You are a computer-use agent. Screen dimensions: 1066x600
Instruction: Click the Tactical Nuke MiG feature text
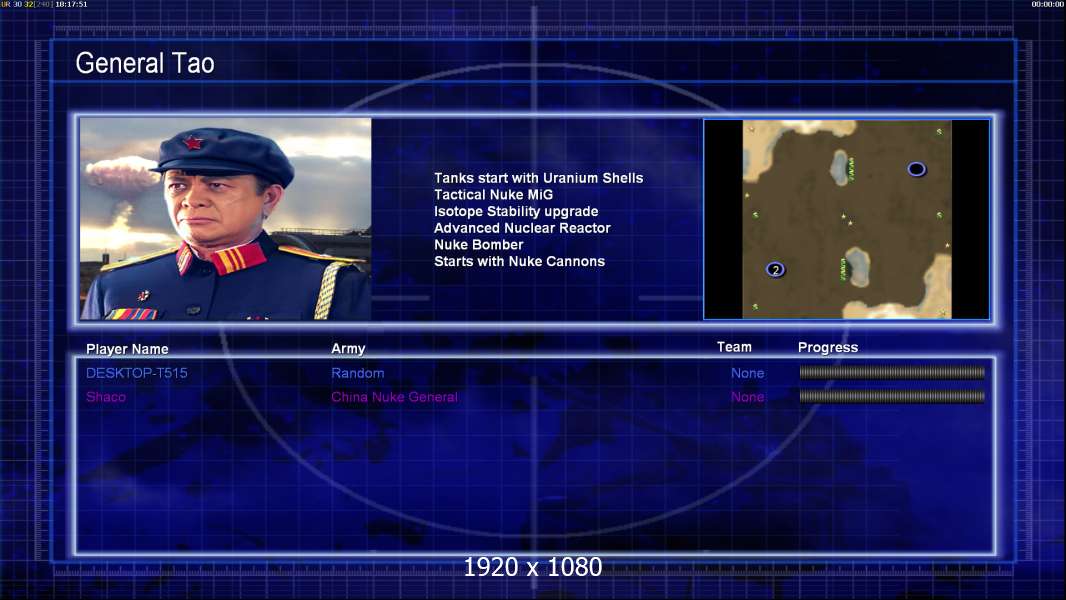pos(494,194)
